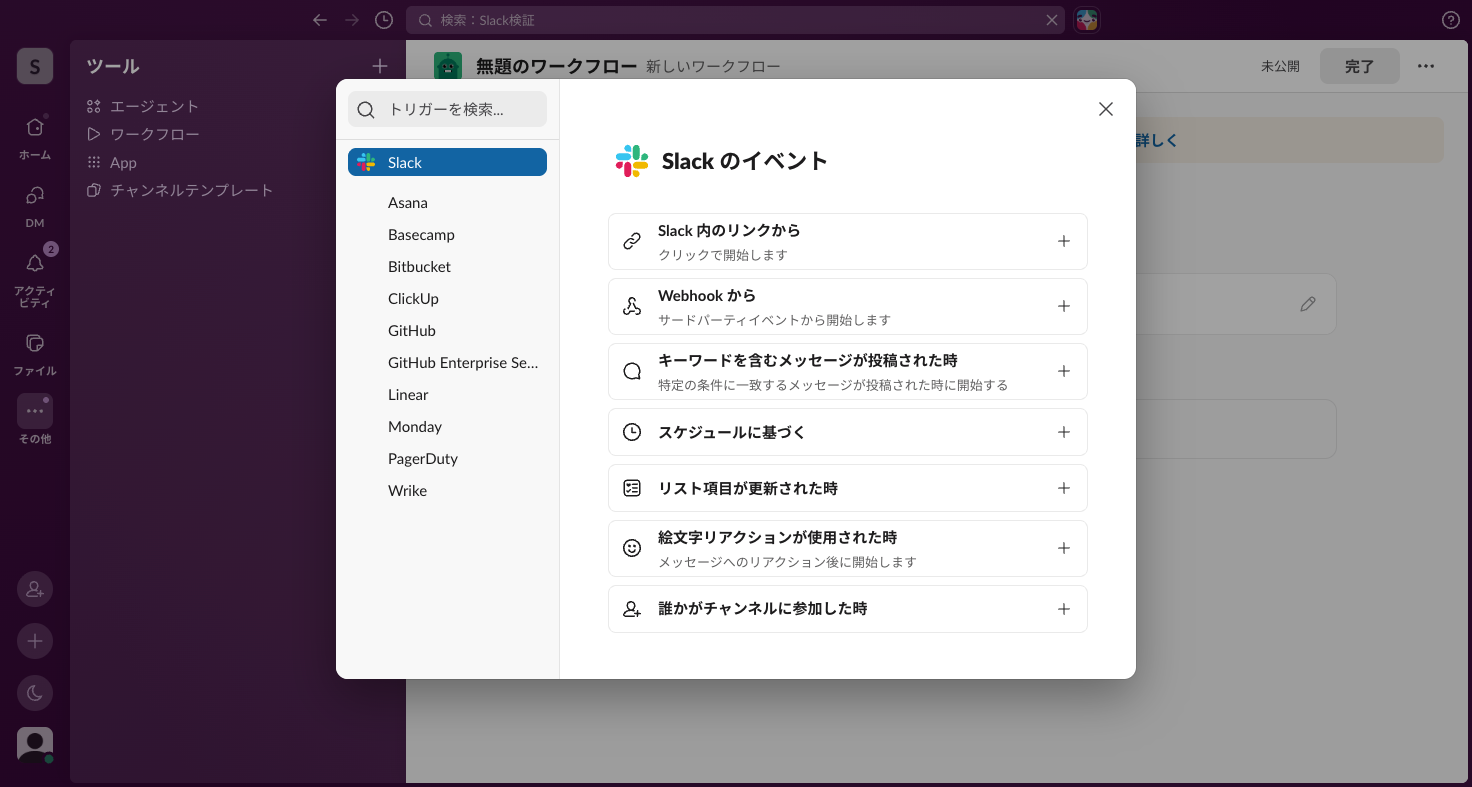Click the Webhook icon in trigger list
Image resolution: width=1472 pixels, height=787 pixels.
coord(632,306)
